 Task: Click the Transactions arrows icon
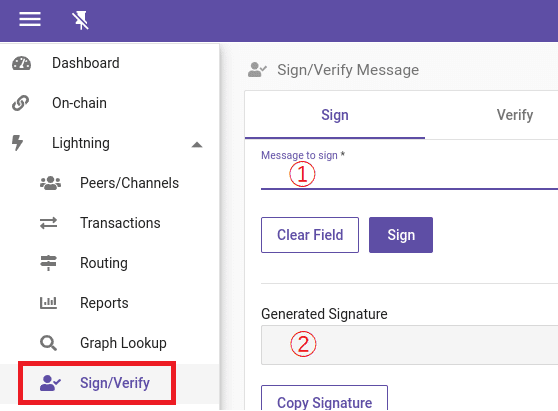coord(48,223)
